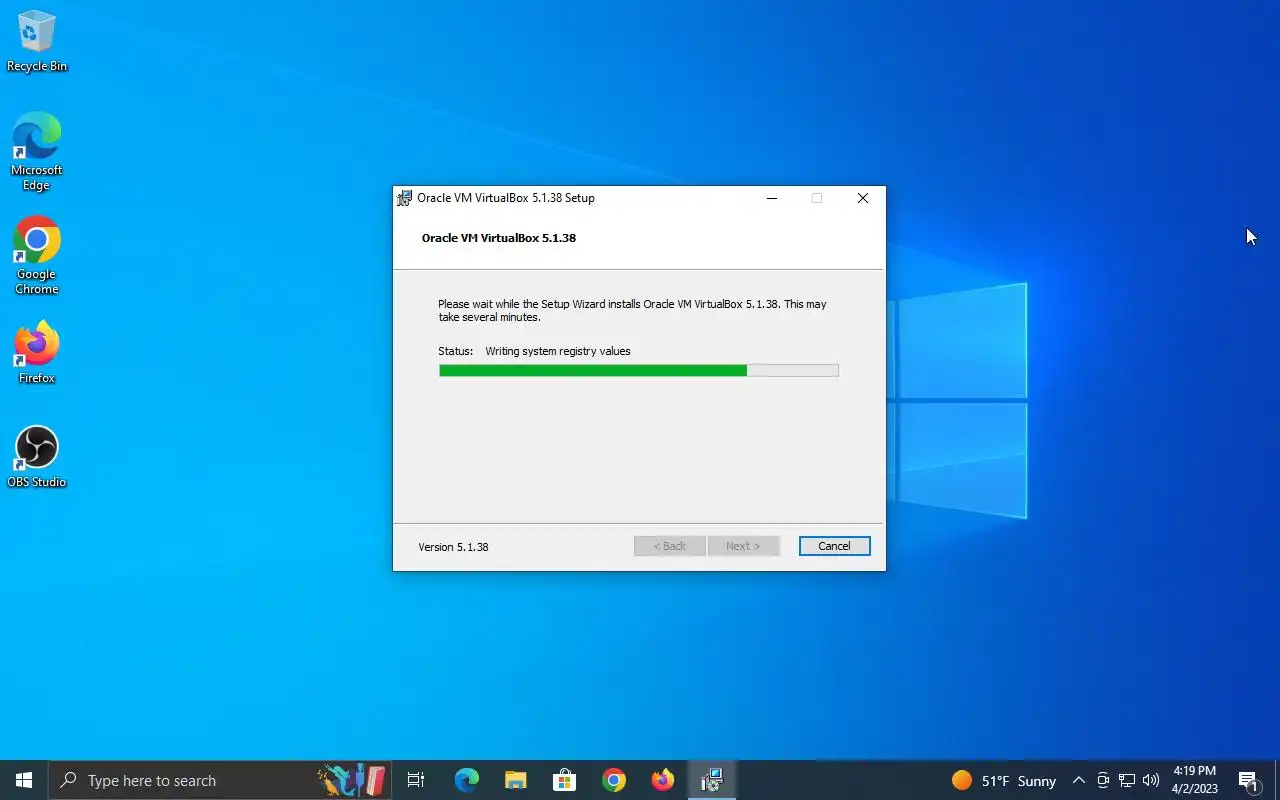The height and width of the screenshot is (800, 1280).
Task: Select the OBS Studio desktop shortcut
Action: point(37,457)
